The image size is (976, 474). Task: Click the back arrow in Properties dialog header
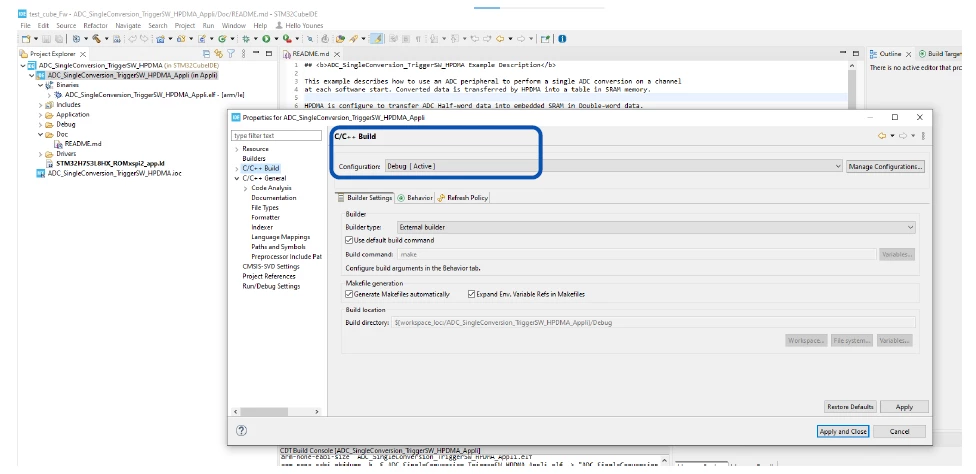click(x=882, y=136)
